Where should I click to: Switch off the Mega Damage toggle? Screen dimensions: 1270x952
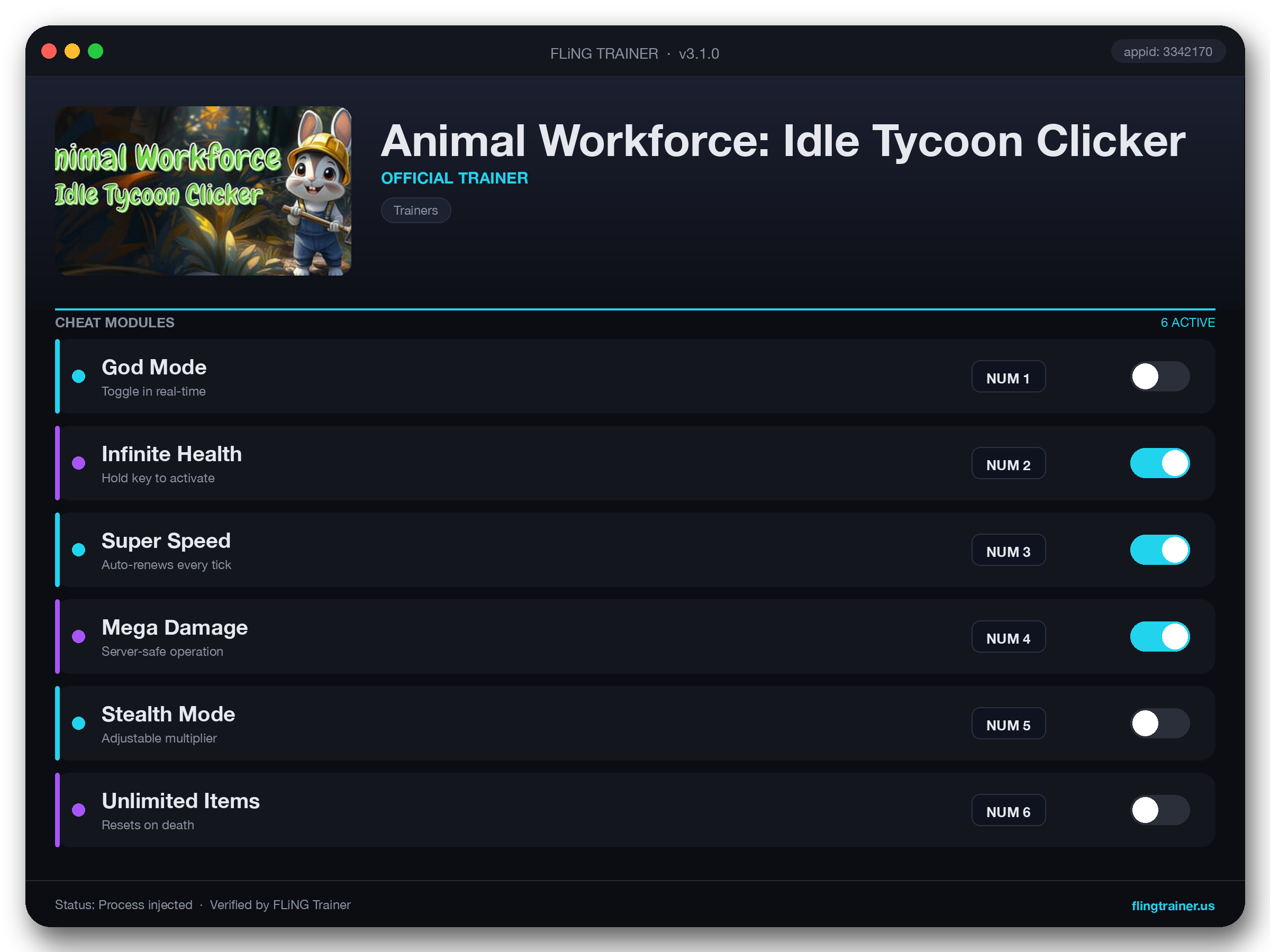click(1160, 636)
